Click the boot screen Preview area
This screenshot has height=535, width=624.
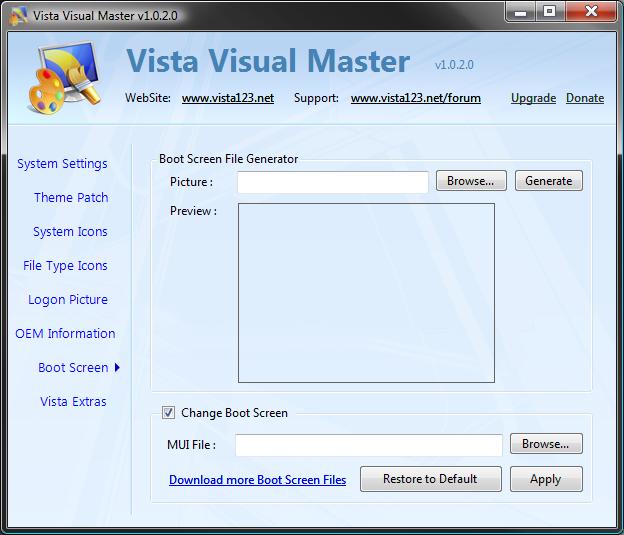(x=366, y=293)
